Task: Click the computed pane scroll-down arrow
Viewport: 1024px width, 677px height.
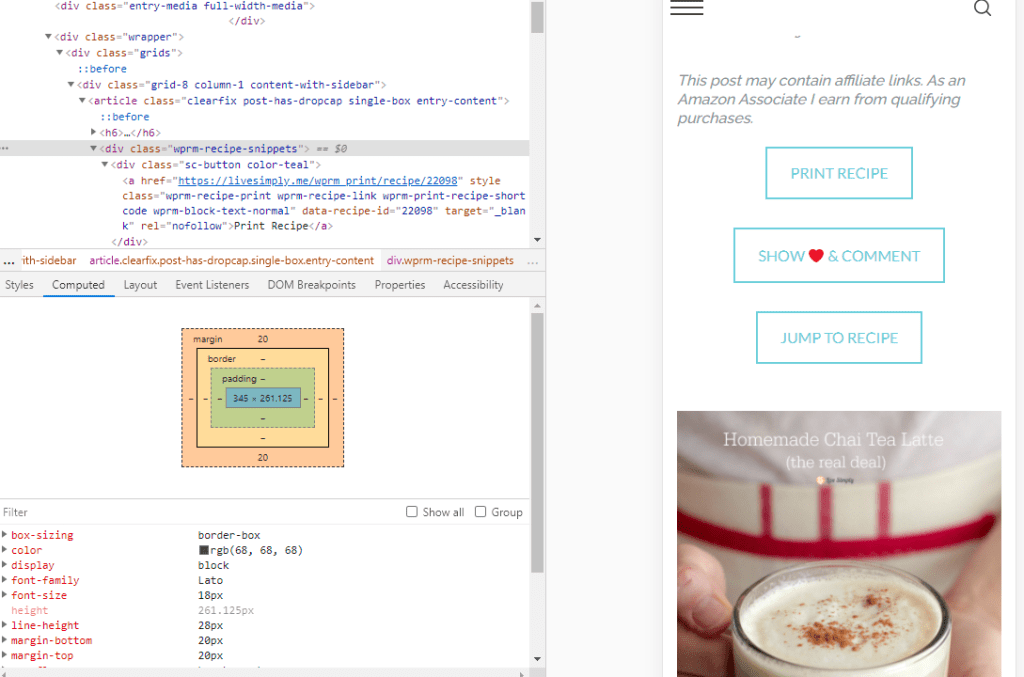Action: click(x=537, y=659)
